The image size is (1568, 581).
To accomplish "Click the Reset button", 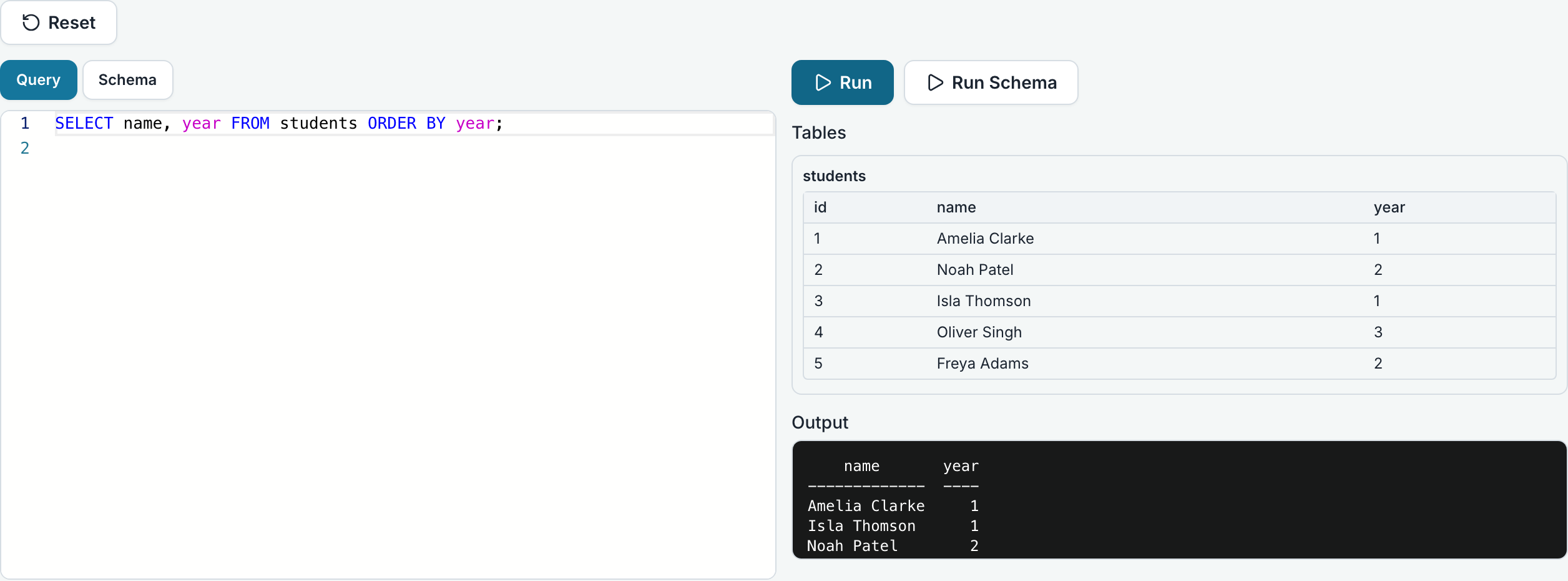I will 59,22.
